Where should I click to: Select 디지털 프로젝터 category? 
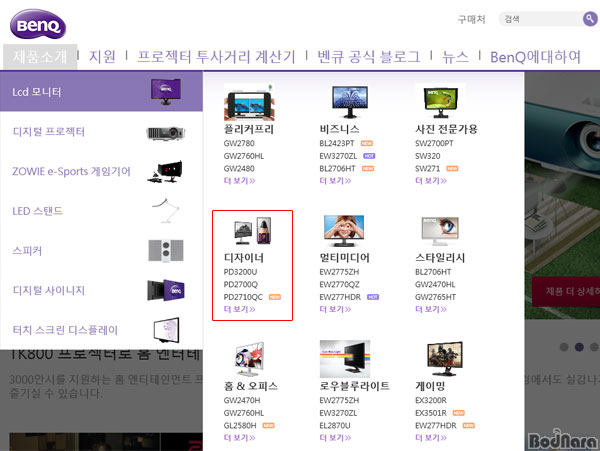[x=49, y=132]
